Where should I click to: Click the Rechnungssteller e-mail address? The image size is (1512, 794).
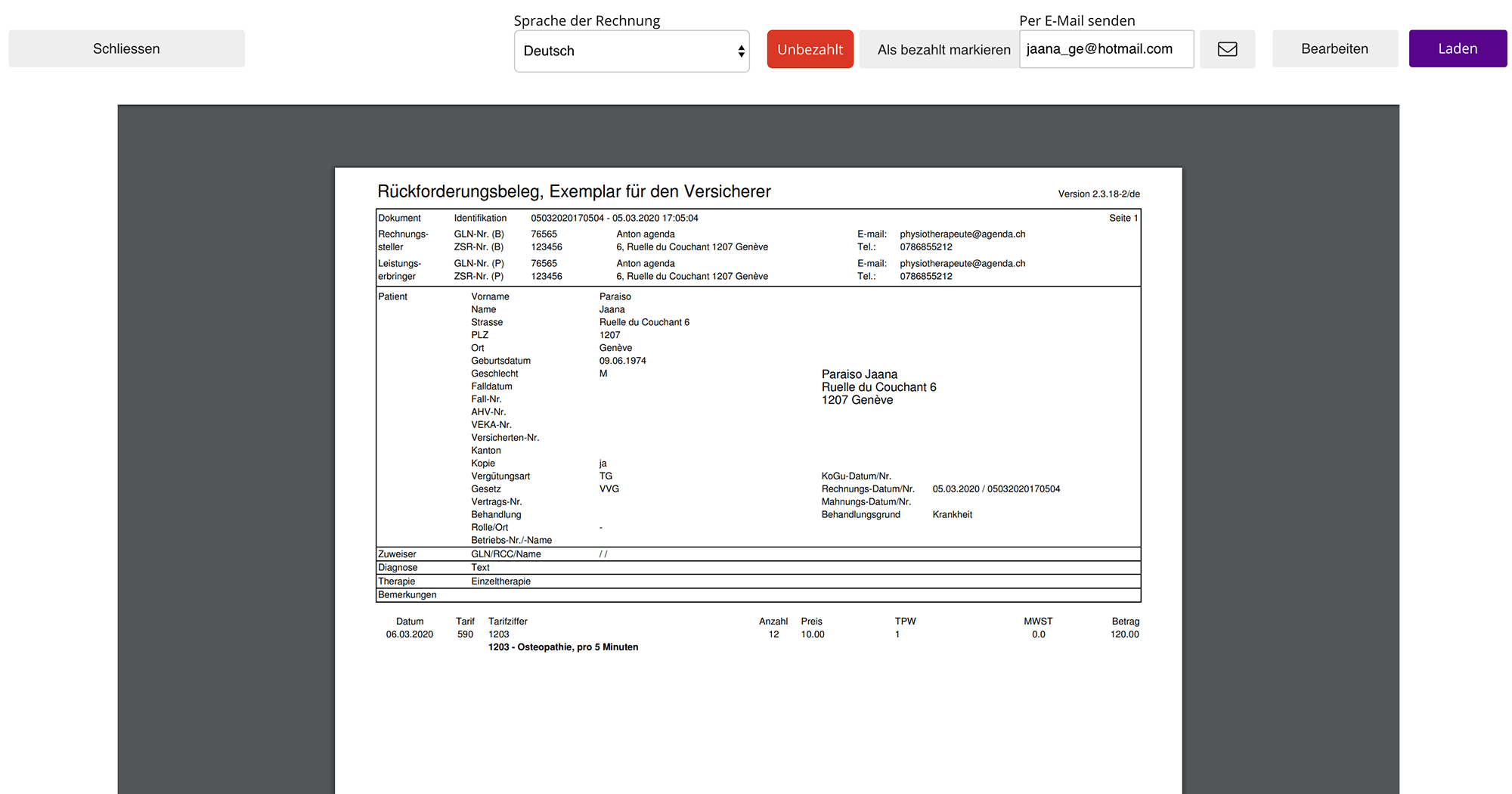[962, 234]
